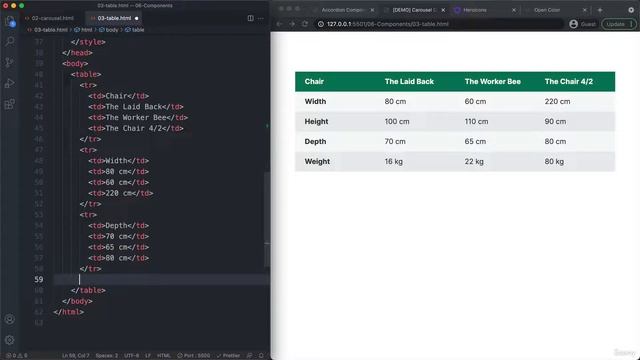Click the code line '<td>220 cm</td>'
Image resolution: width=640 pixels, height=360 pixels.
[x=121, y=193]
